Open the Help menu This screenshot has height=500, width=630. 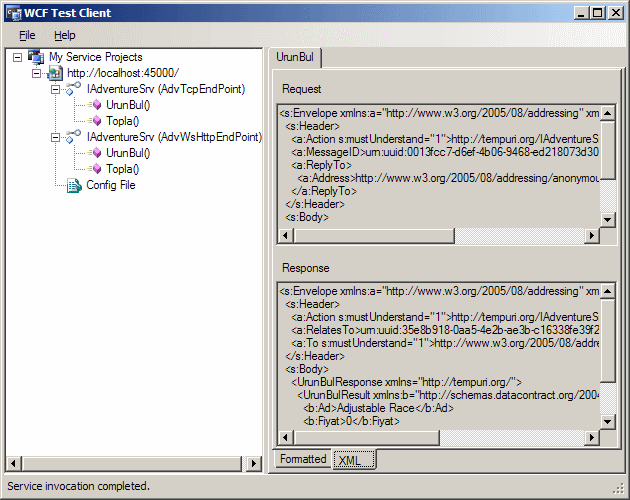point(64,35)
